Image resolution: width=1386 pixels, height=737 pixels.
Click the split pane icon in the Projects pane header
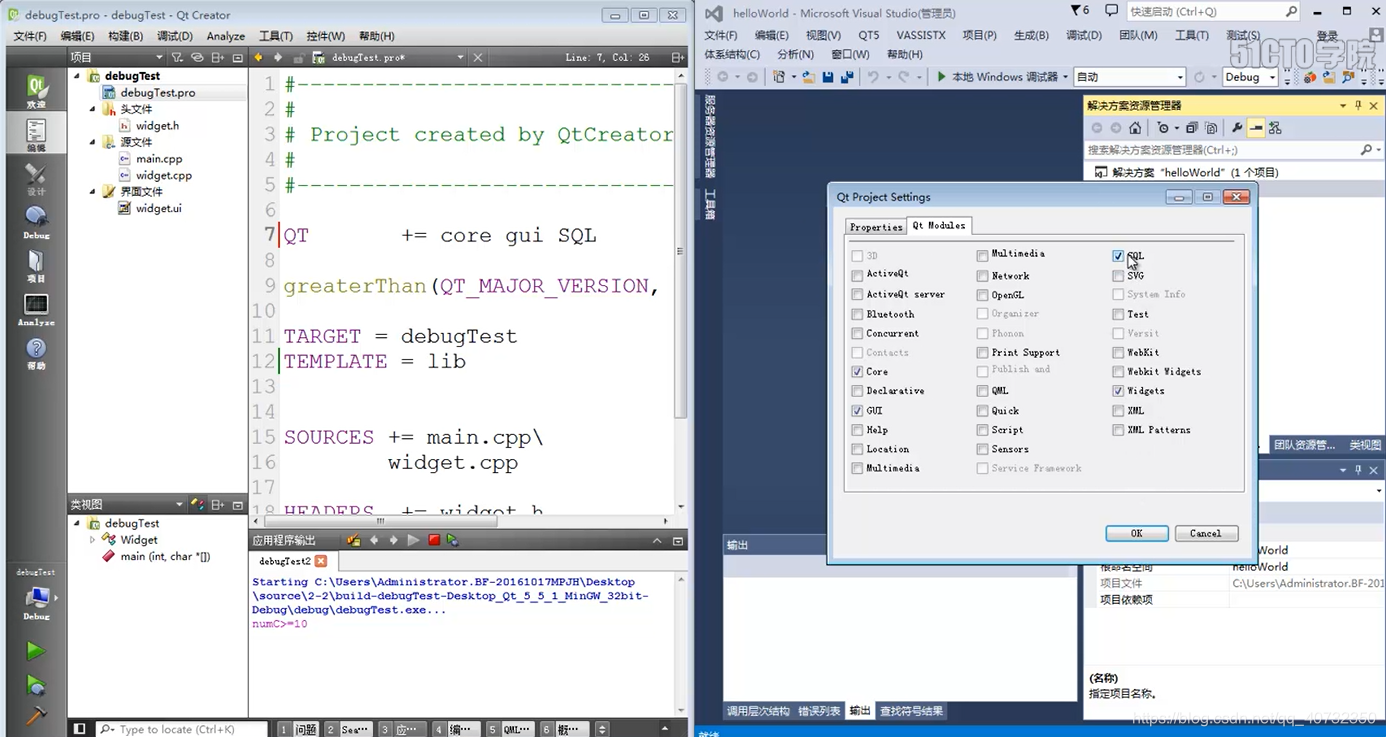(217, 58)
